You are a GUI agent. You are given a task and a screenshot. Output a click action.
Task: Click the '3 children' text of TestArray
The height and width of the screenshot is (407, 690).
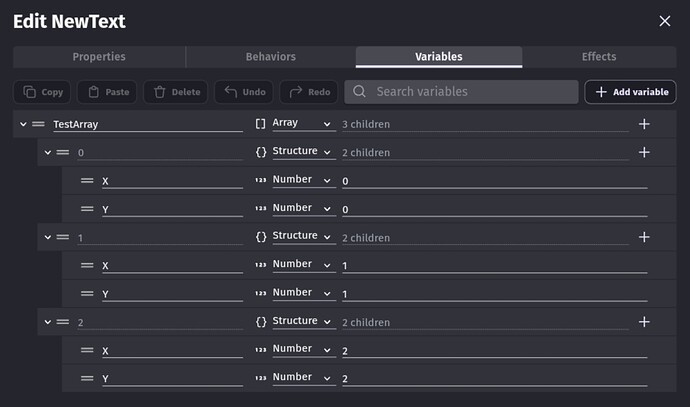pyautogui.click(x=366, y=125)
